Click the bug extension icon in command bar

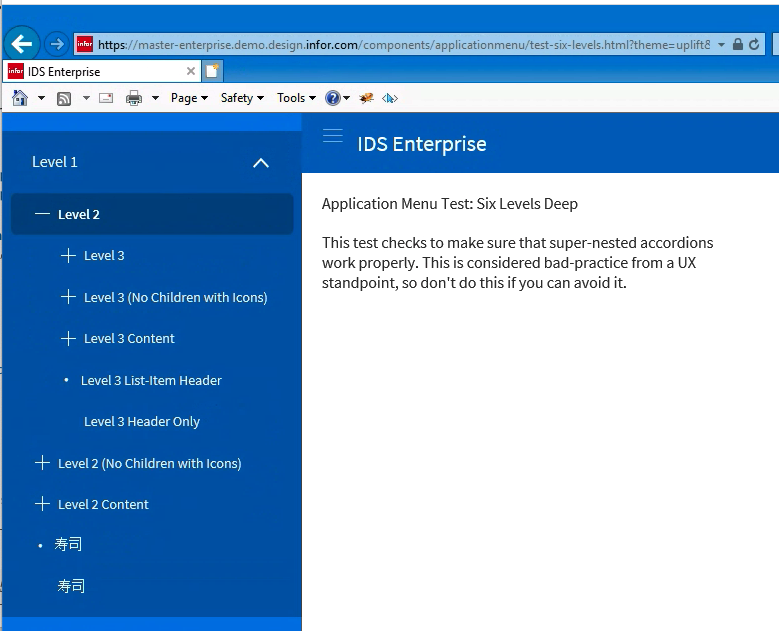367,98
